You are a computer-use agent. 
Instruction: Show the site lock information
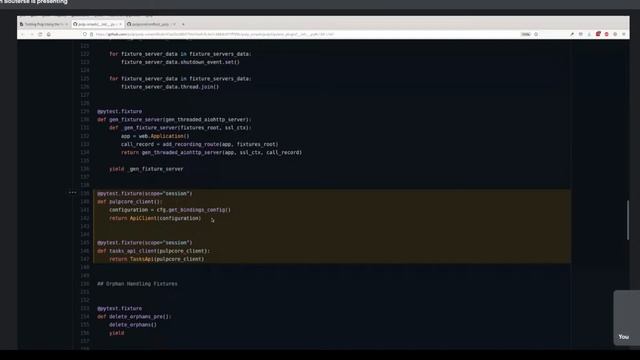click(91, 34)
